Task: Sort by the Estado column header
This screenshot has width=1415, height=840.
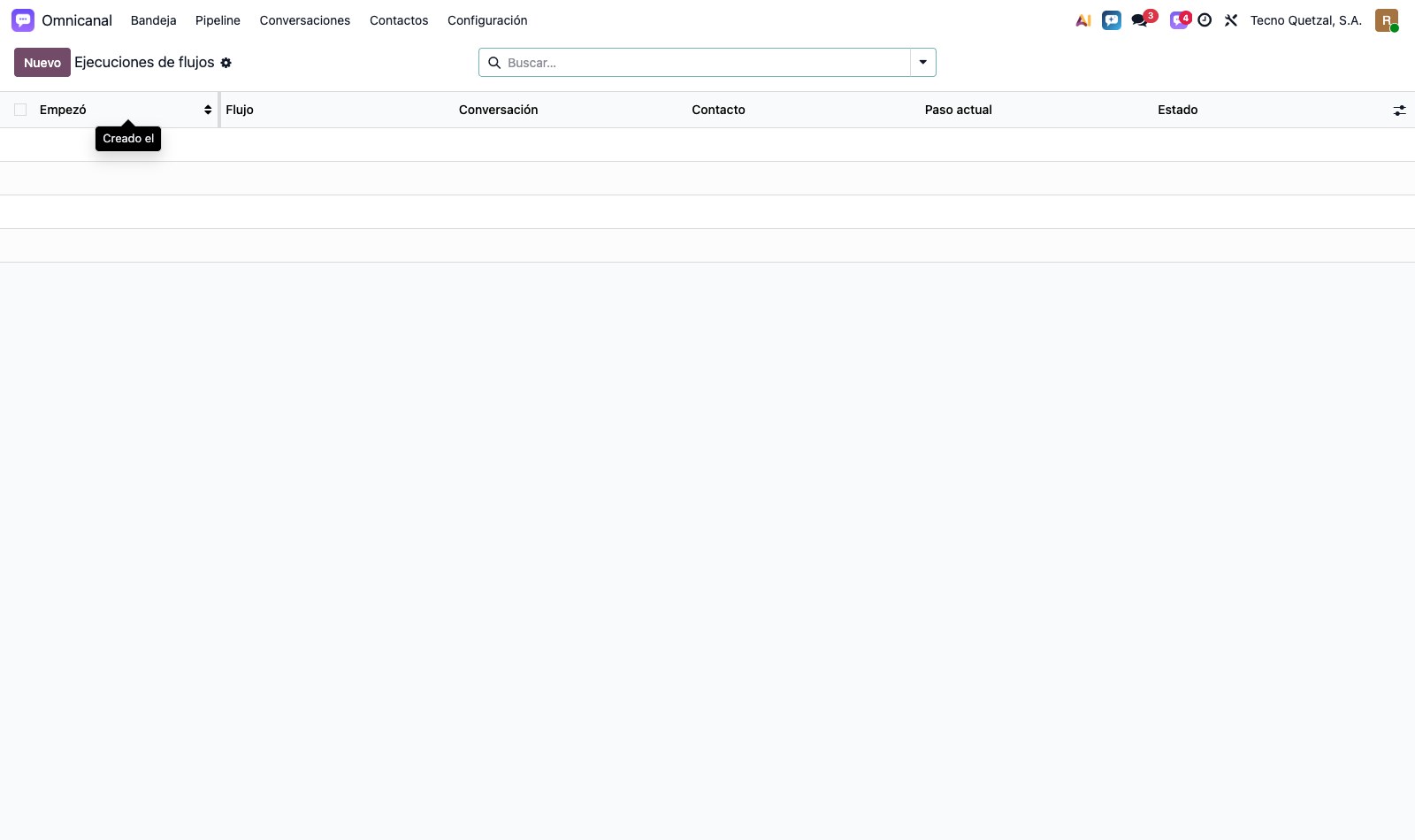Action: point(1178,110)
